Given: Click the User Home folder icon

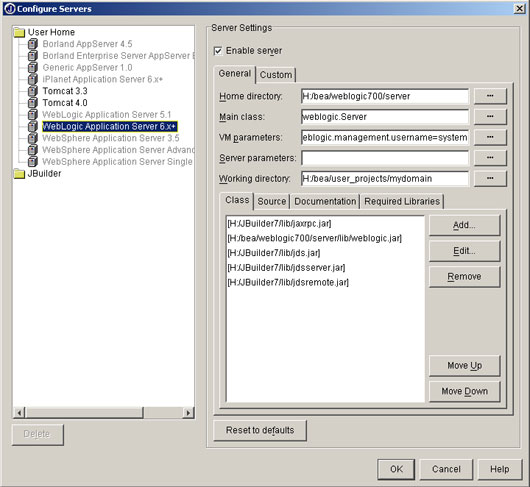Looking at the screenshot, I should coord(19,32).
